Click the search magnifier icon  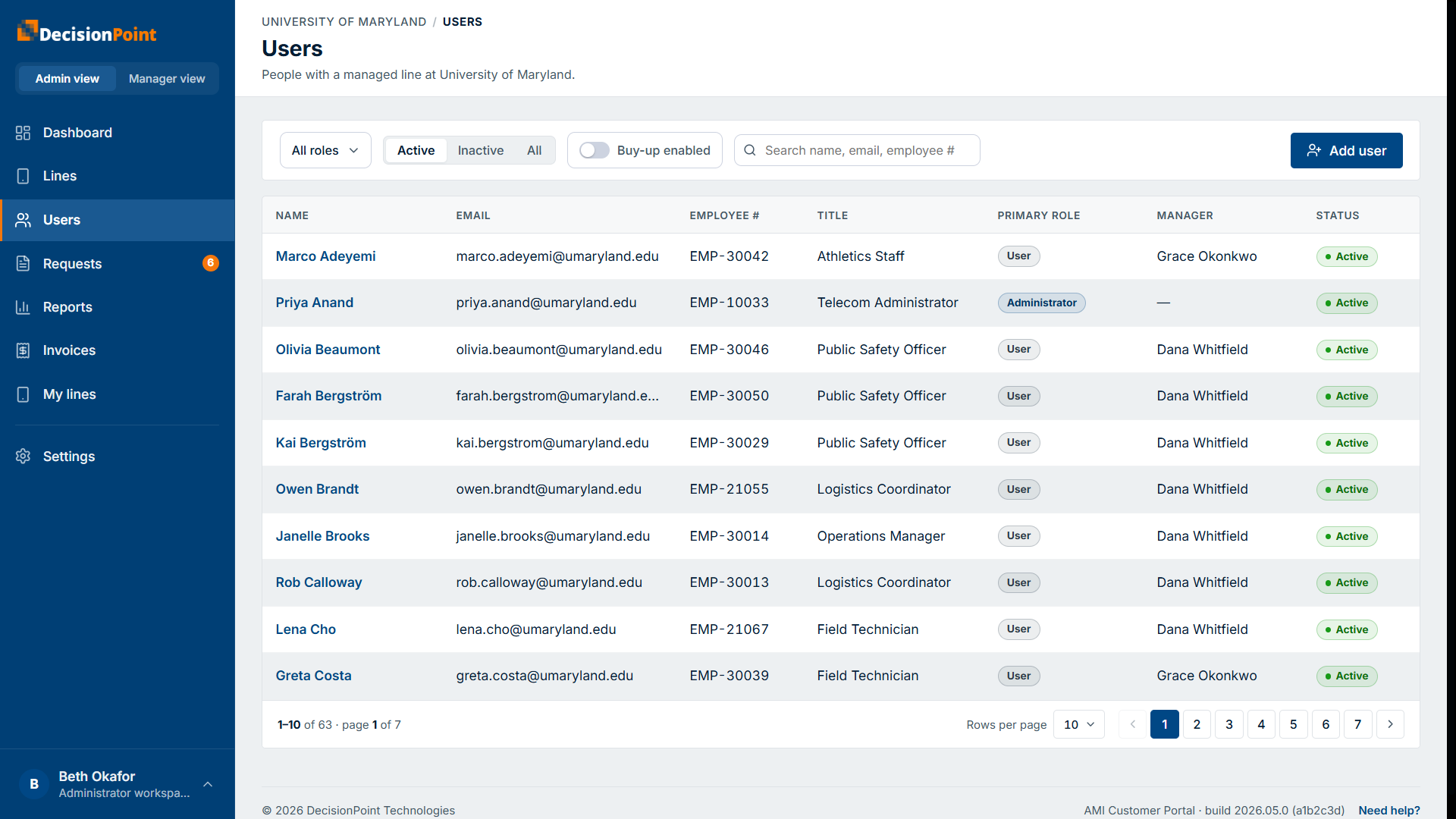[x=750, y=150]
